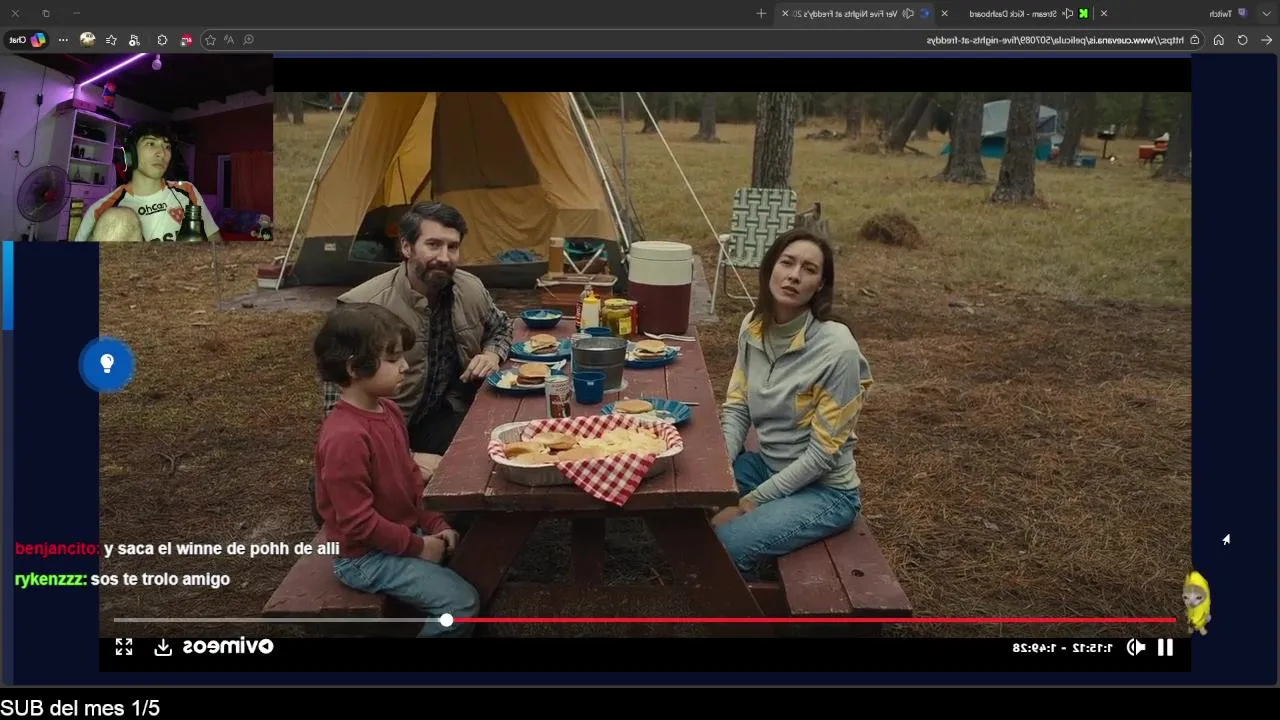
Task: Click the video elapsed time display
Action: click(1062, 648)
